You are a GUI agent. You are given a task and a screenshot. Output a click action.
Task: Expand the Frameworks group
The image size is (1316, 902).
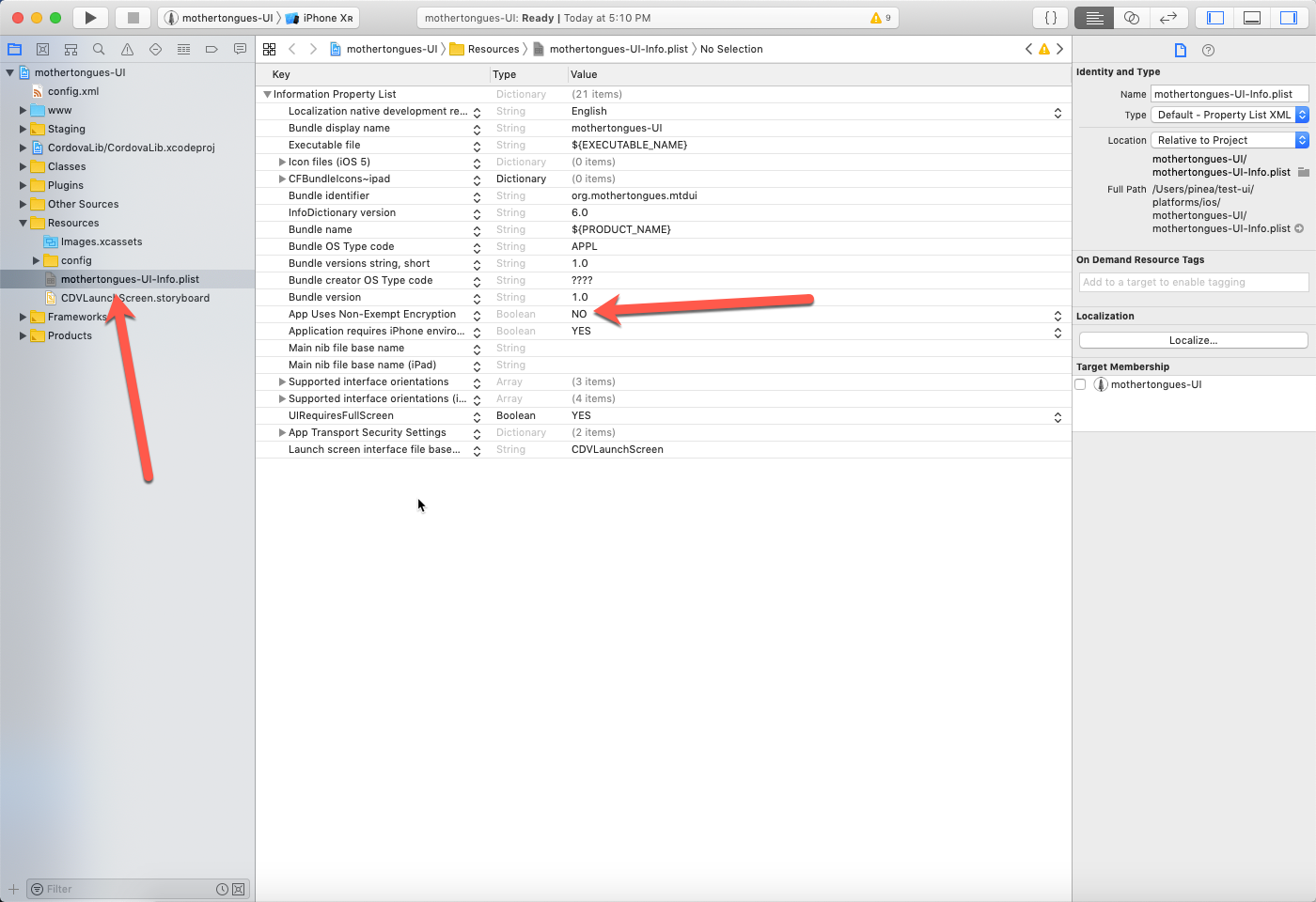[x=23, y=317]
